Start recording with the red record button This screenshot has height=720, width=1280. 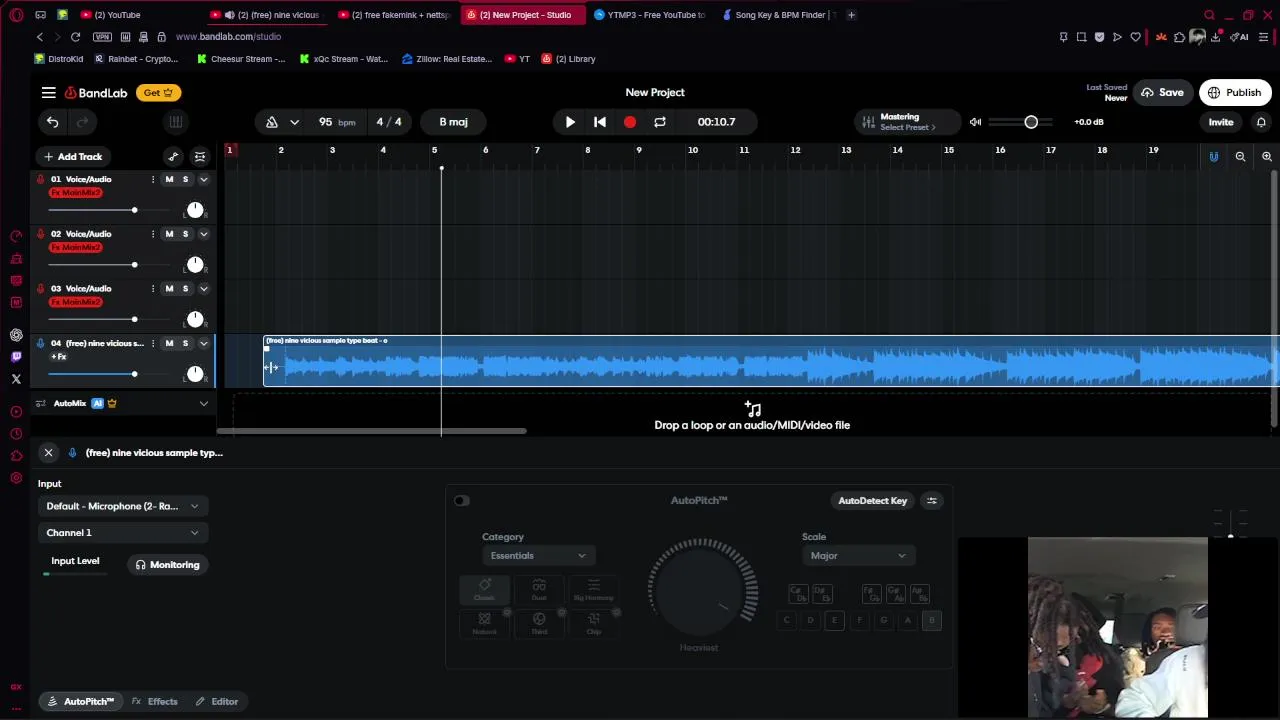(x=630, y=122)
